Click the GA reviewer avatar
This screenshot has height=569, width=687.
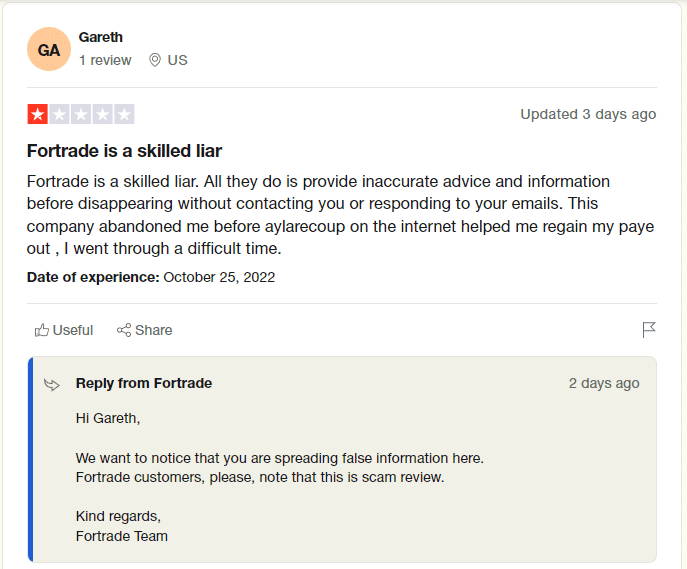coord(49,49)
